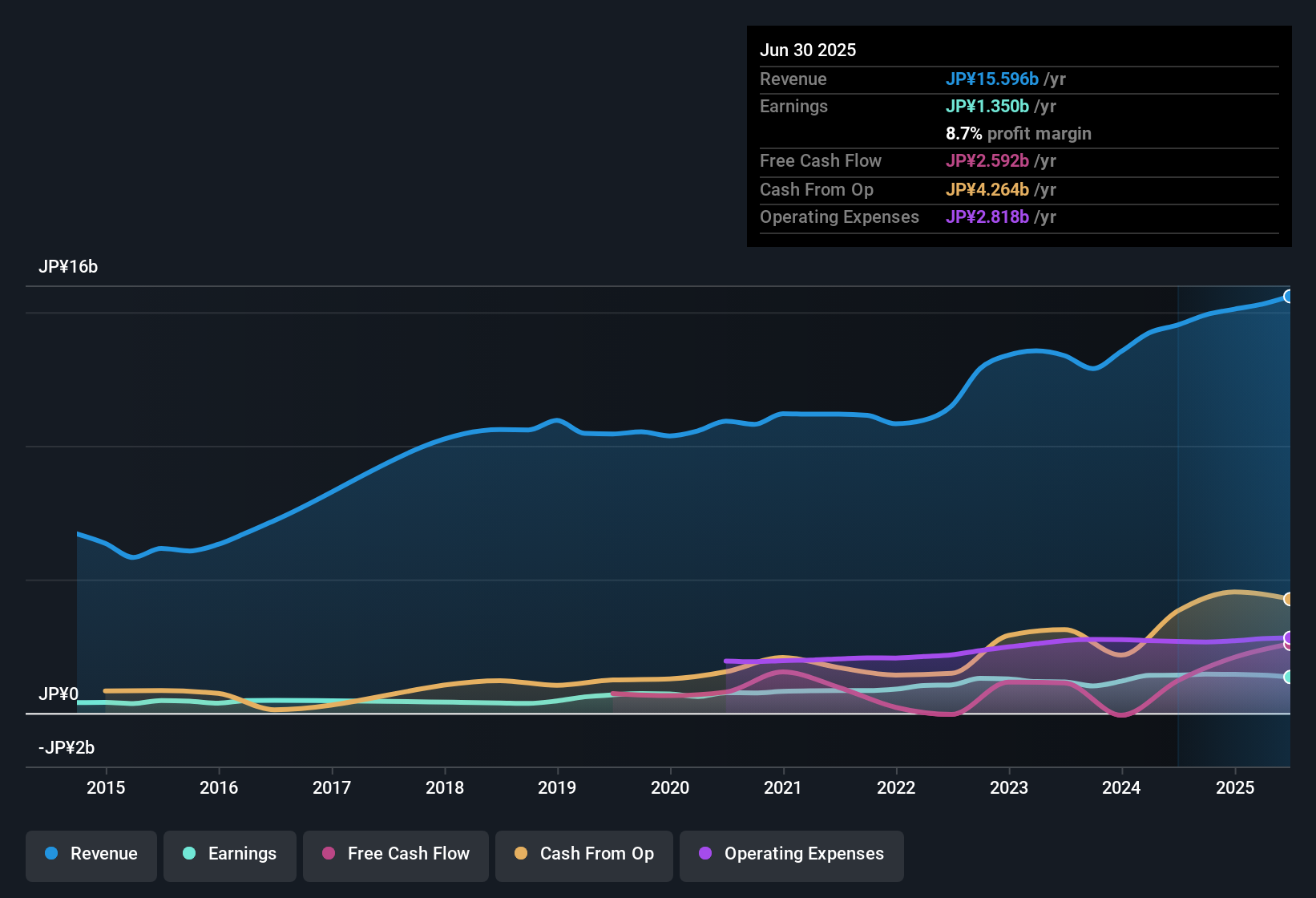
Task: Click the orange Cash From Op legend dot
Action: click(521, 854)
